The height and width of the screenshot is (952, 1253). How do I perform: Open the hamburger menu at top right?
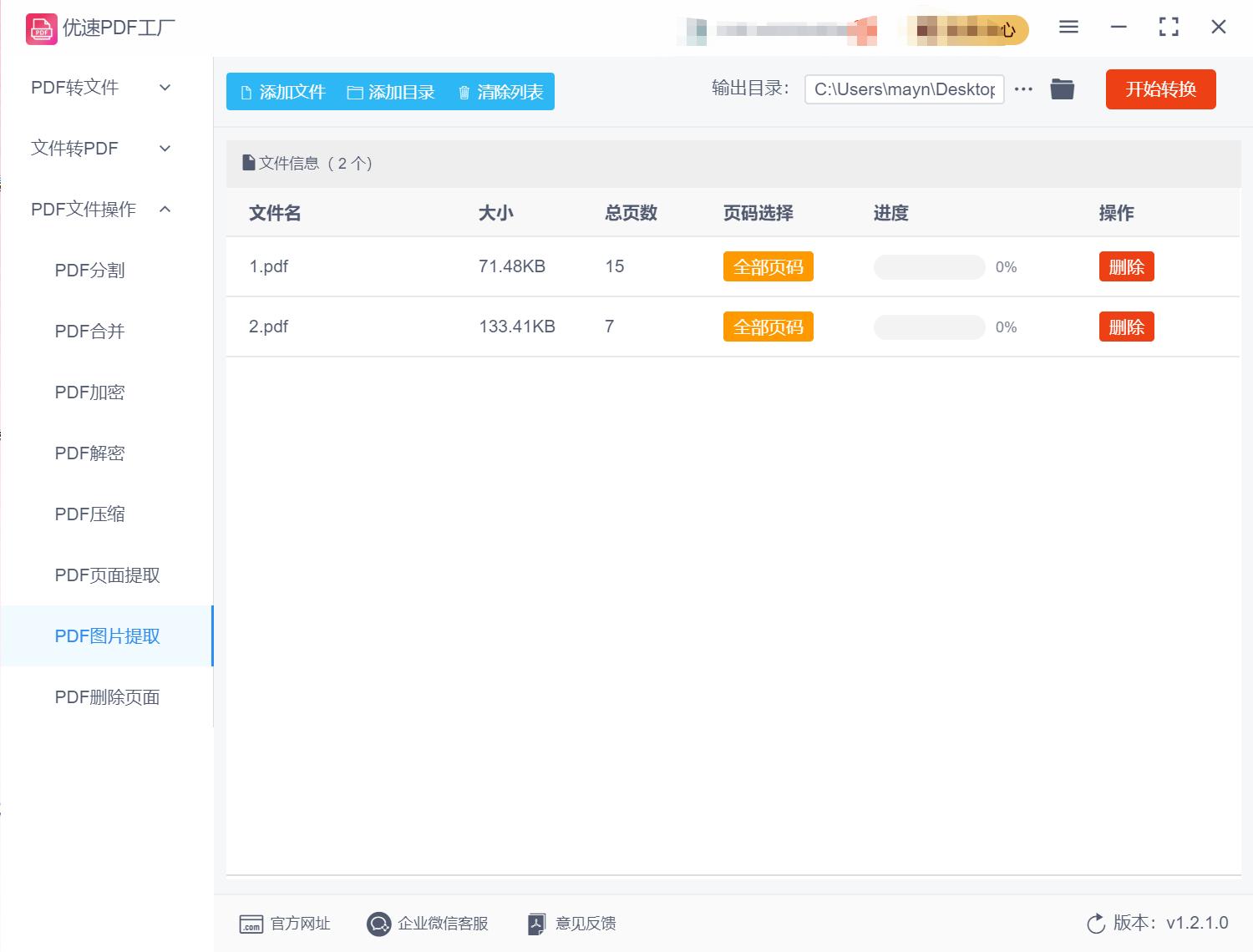1068,27
